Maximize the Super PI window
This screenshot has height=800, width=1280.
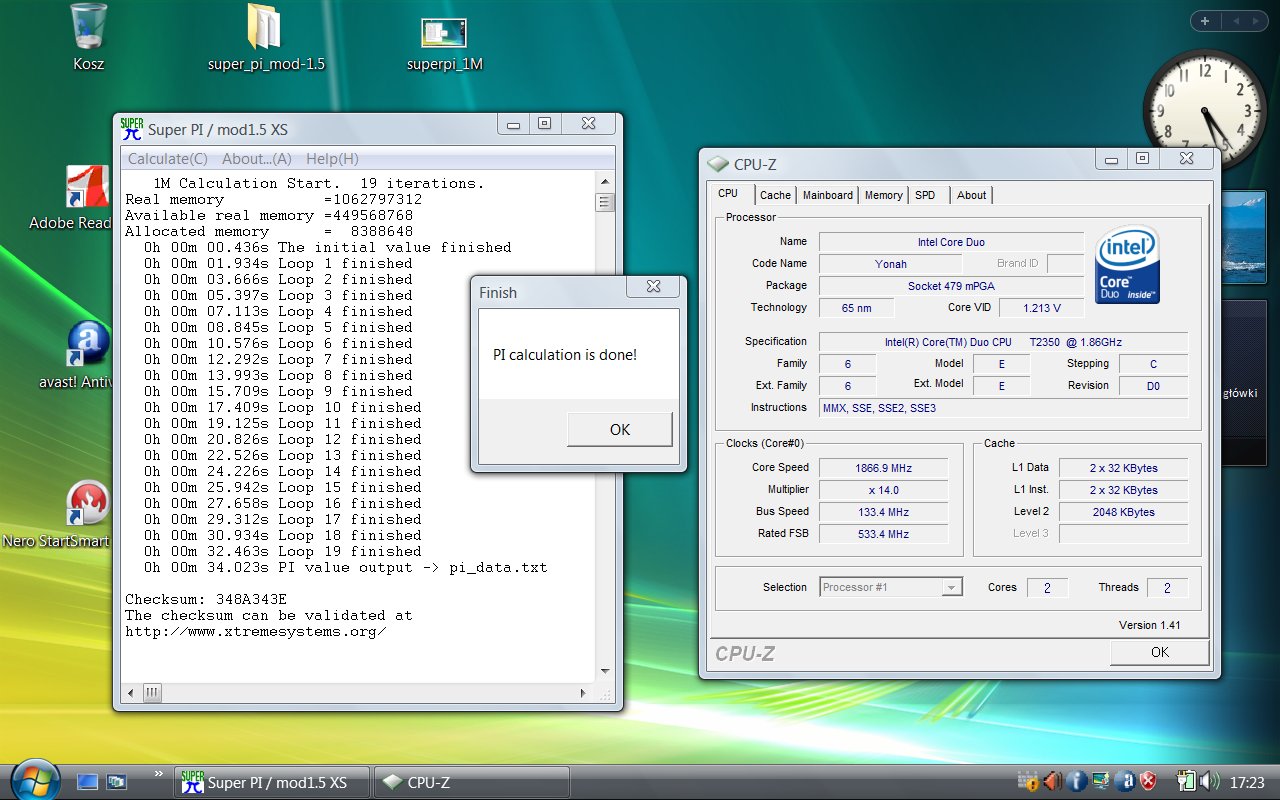(544, 124)
